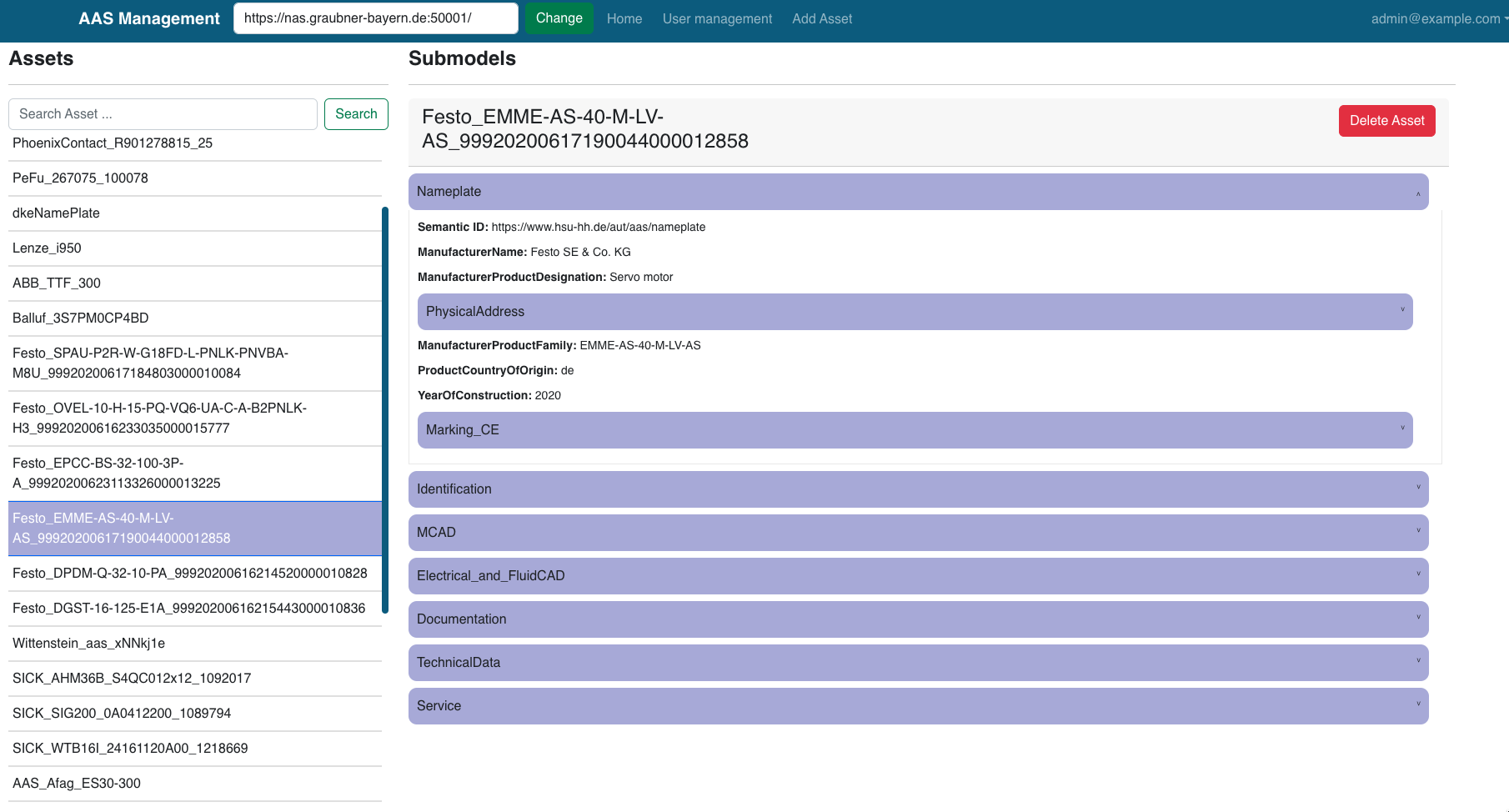This screenshot has width=1509, height=812.
Task: Open the Home navigation item
Action: [x=624, y=18]
